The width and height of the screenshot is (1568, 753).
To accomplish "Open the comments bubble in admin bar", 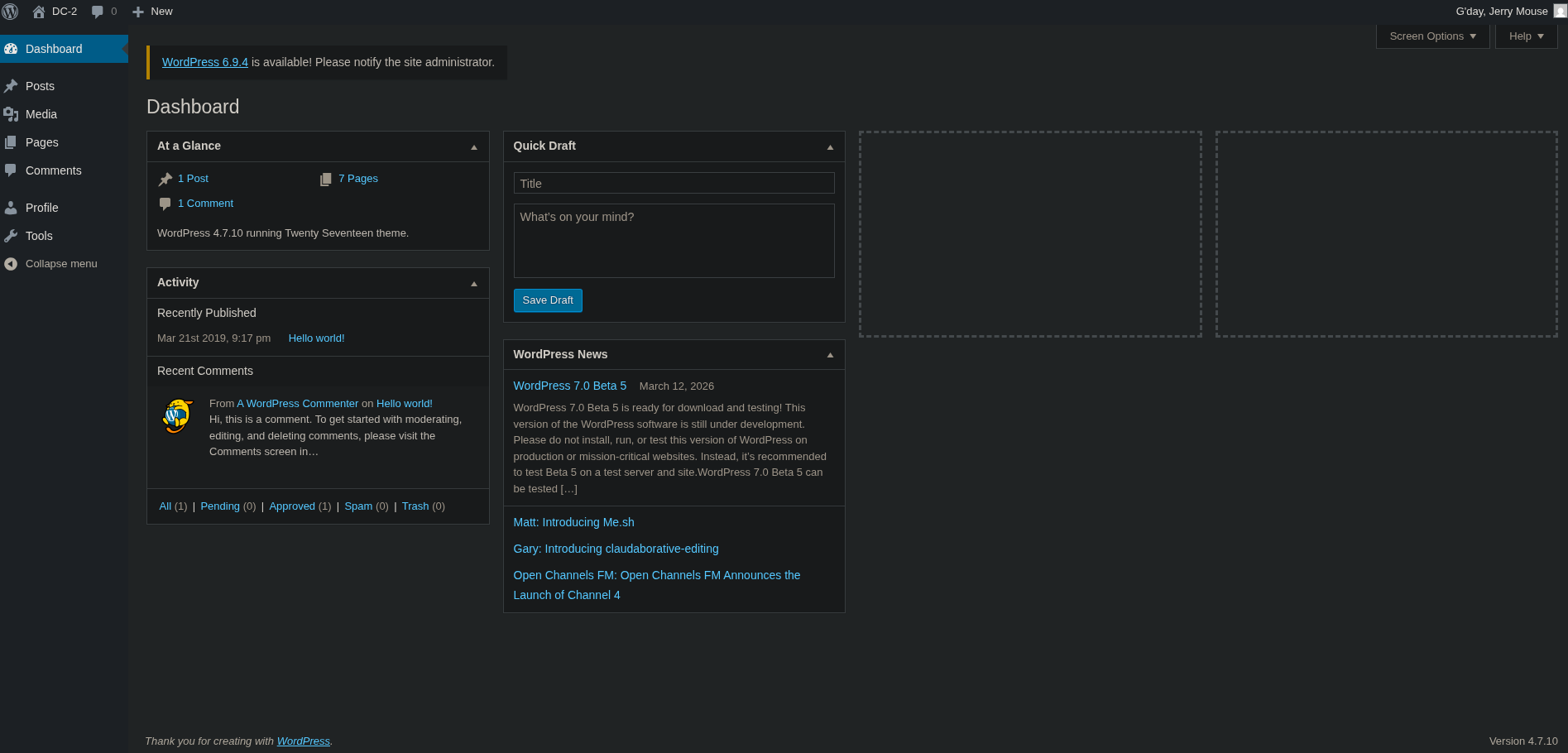I will tap(98, 12).
